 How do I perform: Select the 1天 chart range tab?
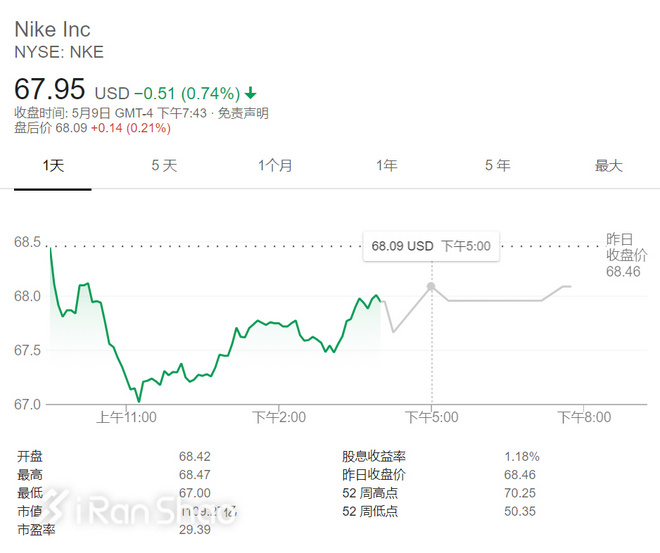53,166
